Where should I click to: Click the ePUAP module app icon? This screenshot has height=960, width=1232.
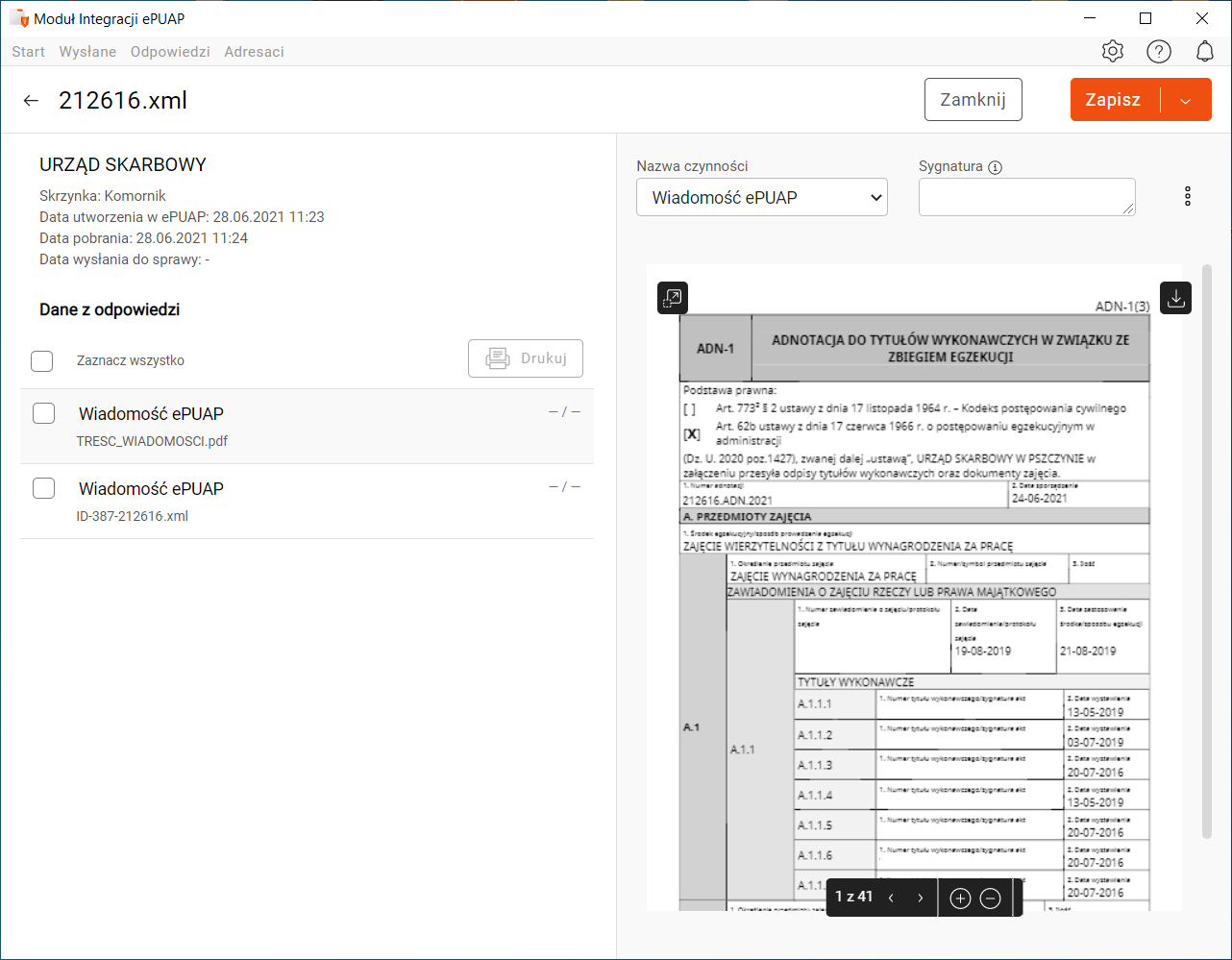(18, 18)
